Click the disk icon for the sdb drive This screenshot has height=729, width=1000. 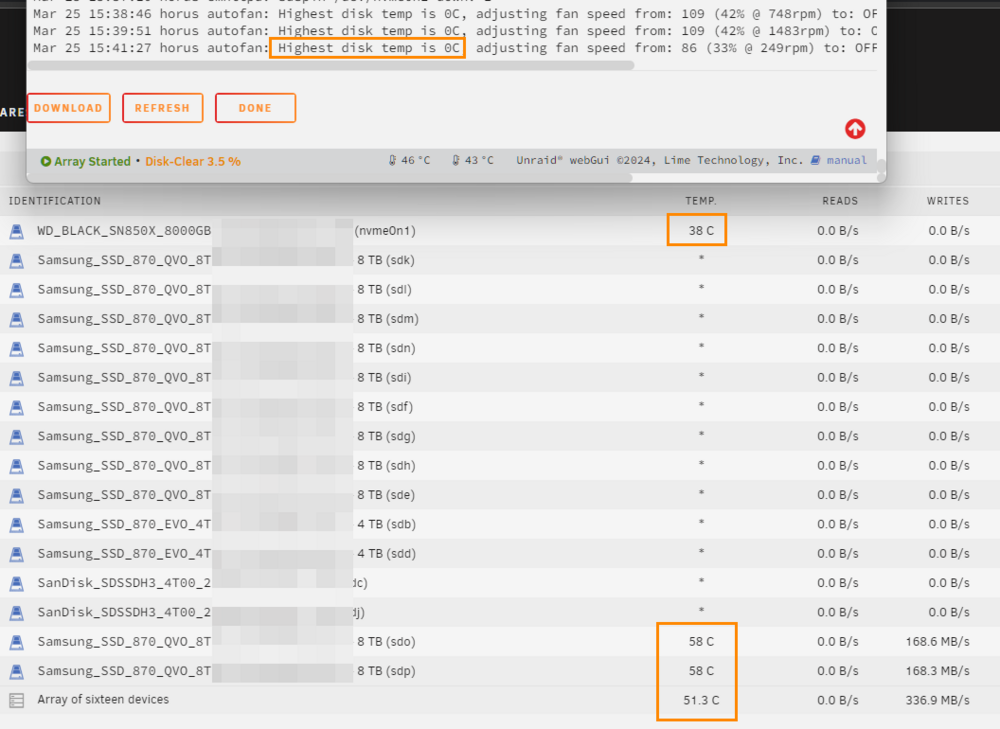tap(17, 524)
